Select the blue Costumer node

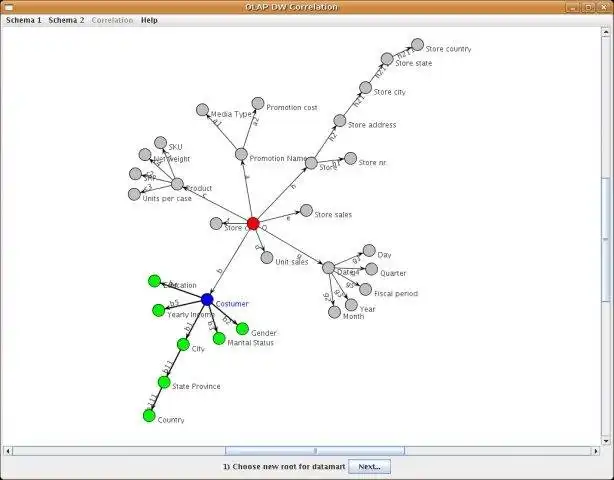(x=207, y=300)
